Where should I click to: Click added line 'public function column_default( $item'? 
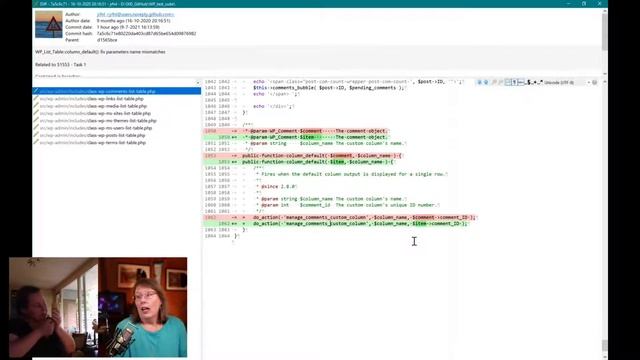[318, 162]
